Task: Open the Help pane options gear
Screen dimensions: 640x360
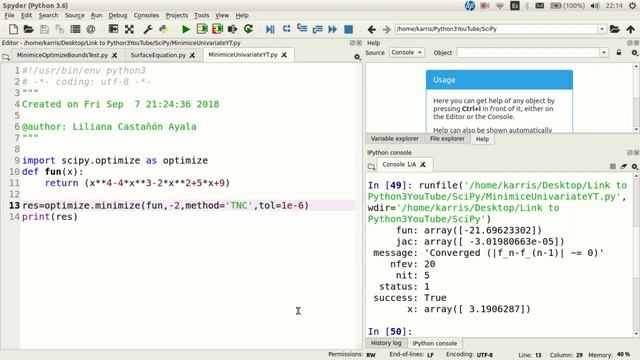Action: click(634, 53)
